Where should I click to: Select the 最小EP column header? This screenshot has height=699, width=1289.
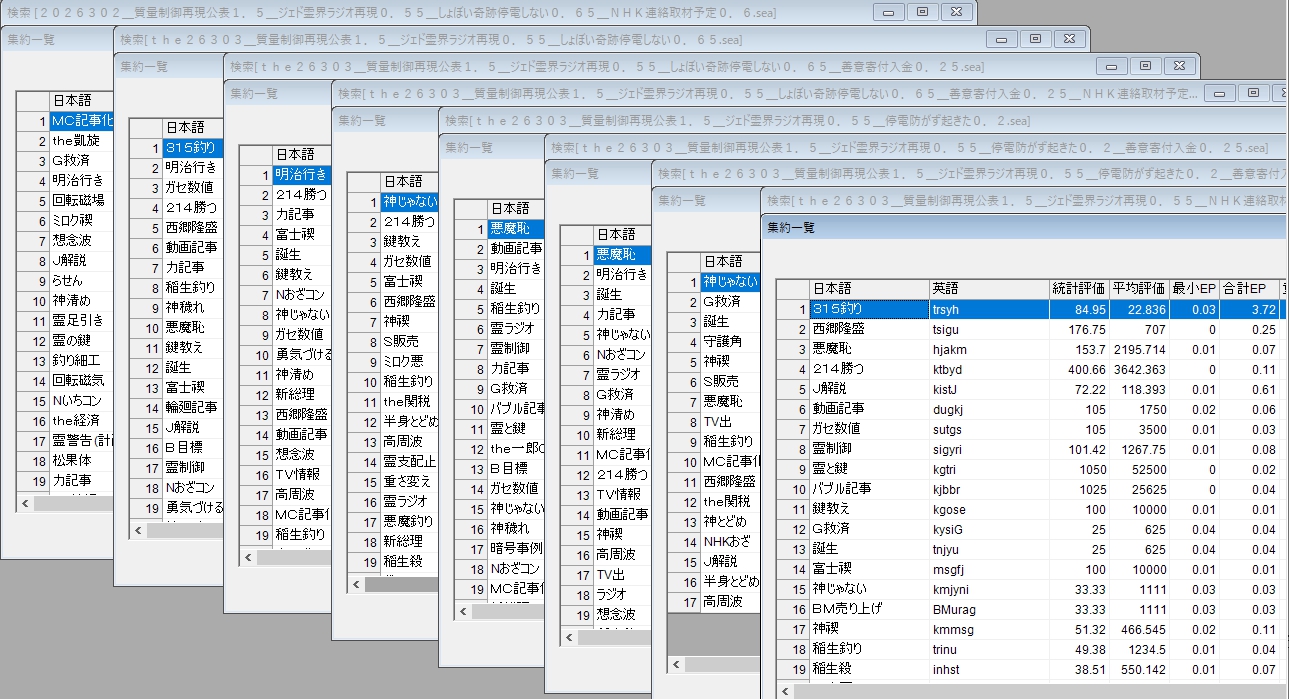(1195, 288)
